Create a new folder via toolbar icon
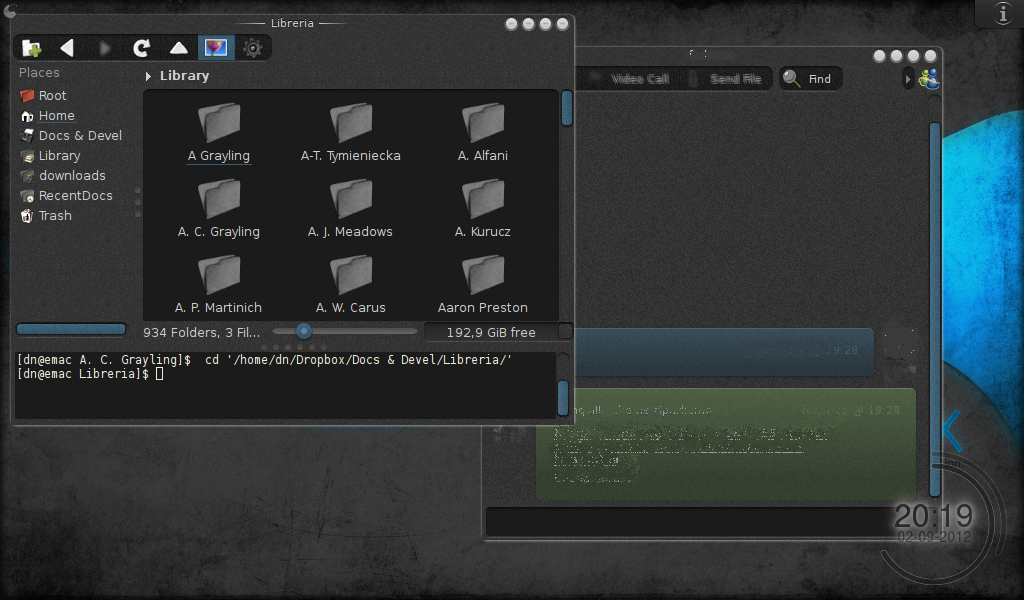The image size is (1024, 600). click(x=31, y=48)
